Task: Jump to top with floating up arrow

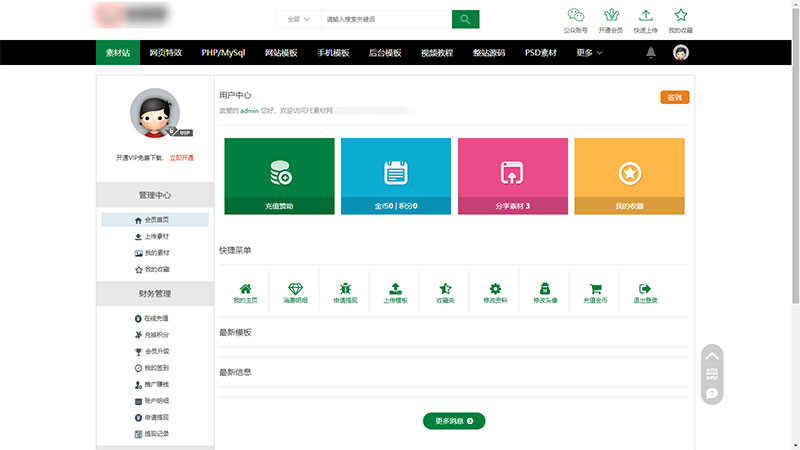Action: click(712, 356)
